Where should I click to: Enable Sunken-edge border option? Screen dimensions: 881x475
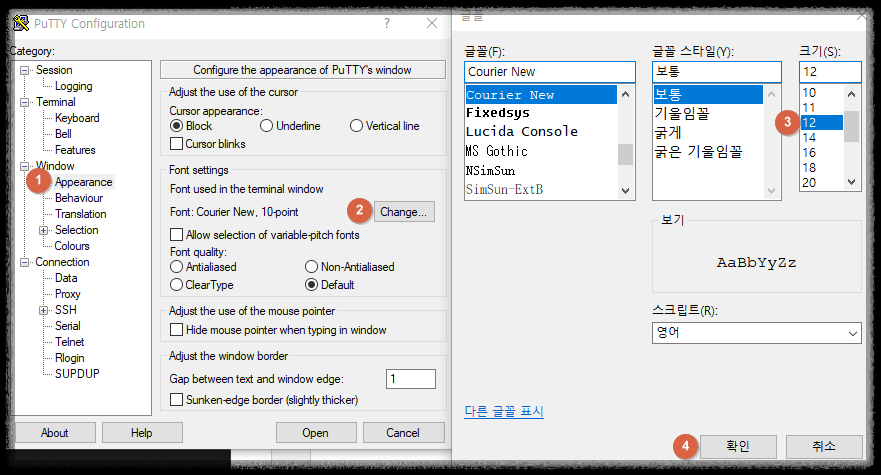coord(176,400)
